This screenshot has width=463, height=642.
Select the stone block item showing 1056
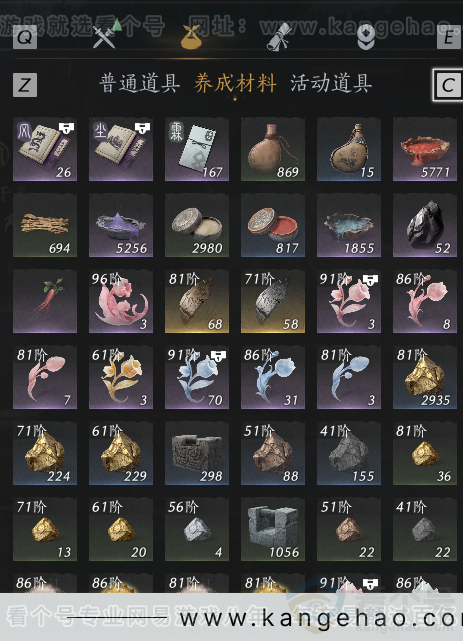pos(273,529)
